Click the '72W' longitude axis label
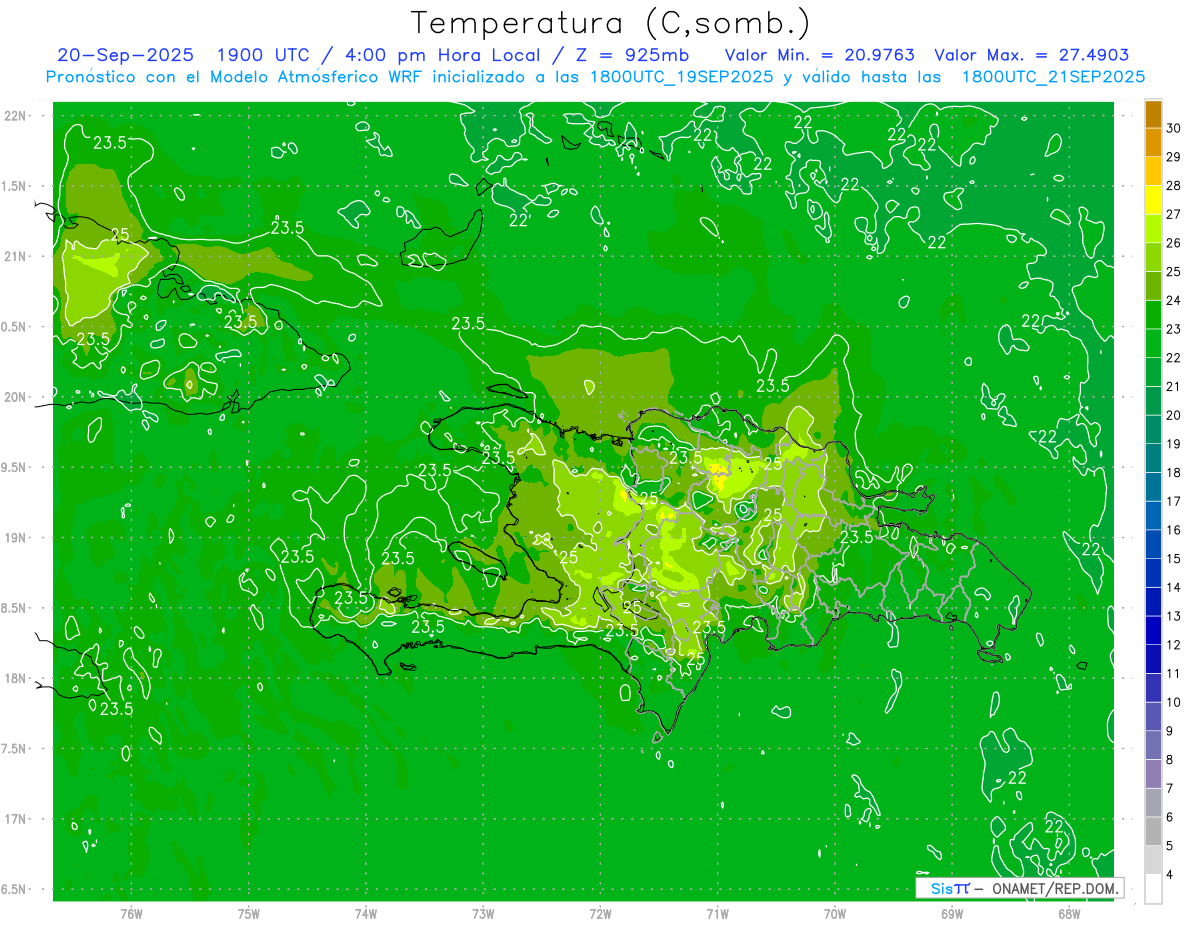The image size is (1200, 927). [x=600, y=914]
